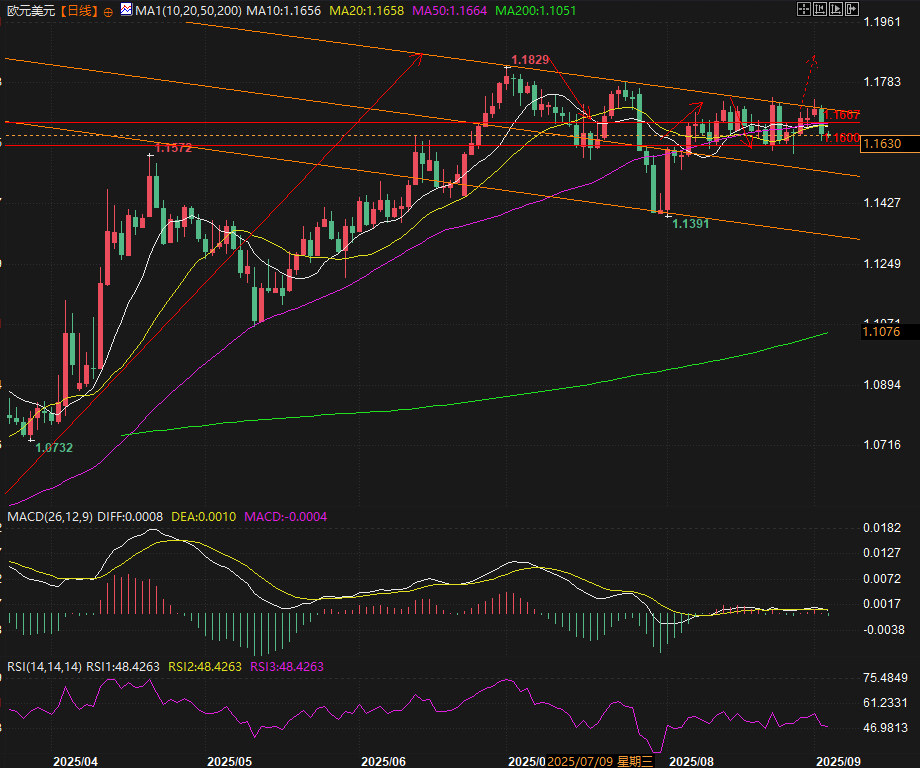Click the 2025/09 time axis label
Viewport: 920px width, 768px height.
click(x=838, y=762)
